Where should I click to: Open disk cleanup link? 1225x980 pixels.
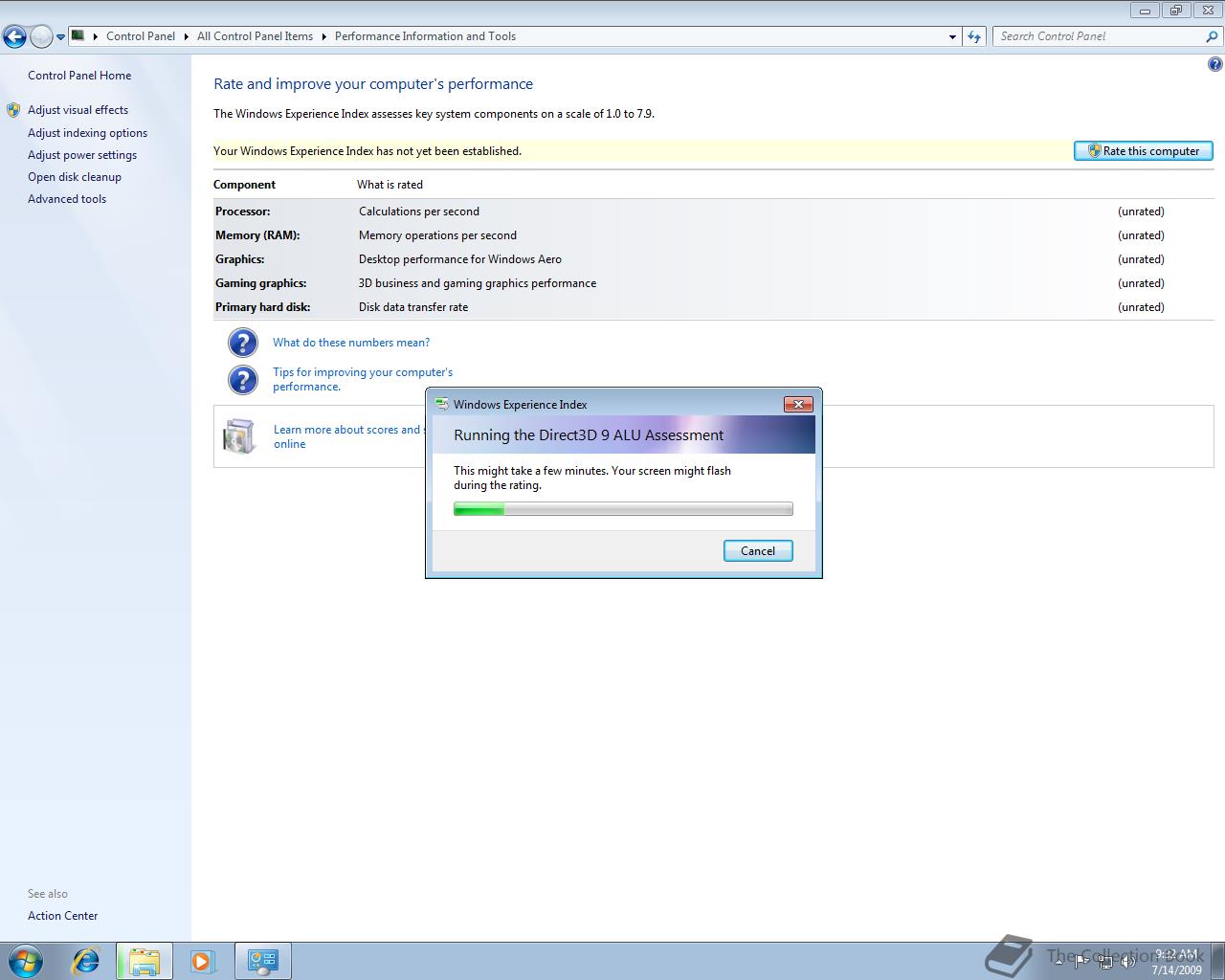pyautogui.click(x=75, y=177)
